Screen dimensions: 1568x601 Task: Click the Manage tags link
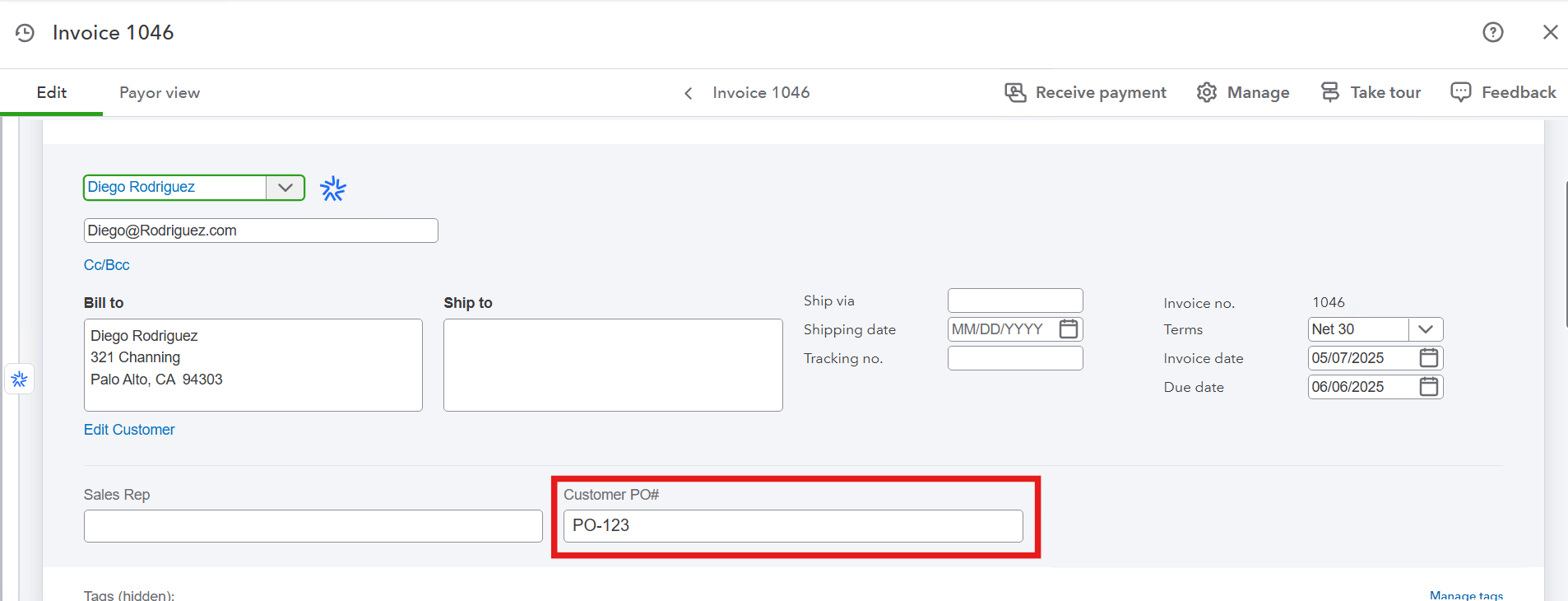(x=1466, y=595)
